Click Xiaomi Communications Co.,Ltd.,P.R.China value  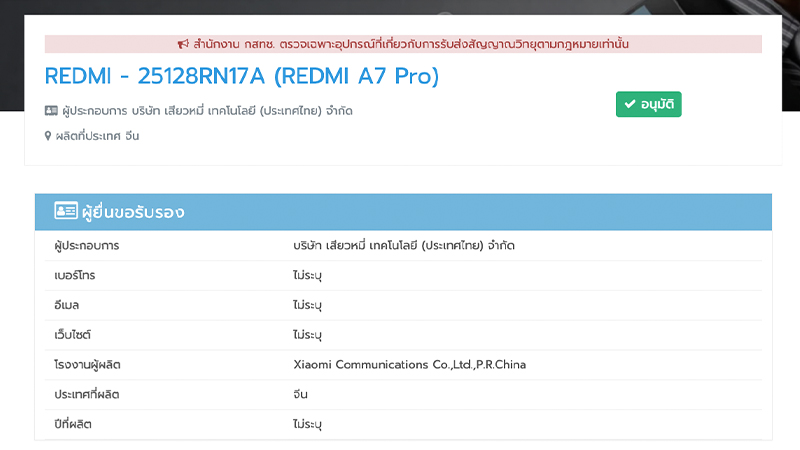click(x=409, y=365)
